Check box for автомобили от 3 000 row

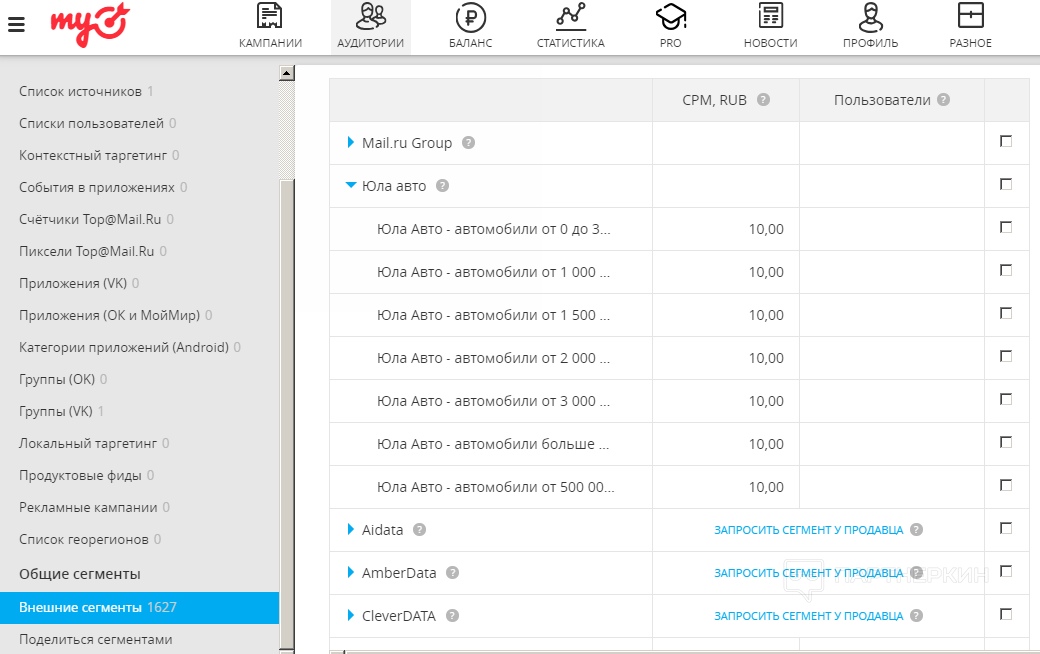click(1006, 399)
